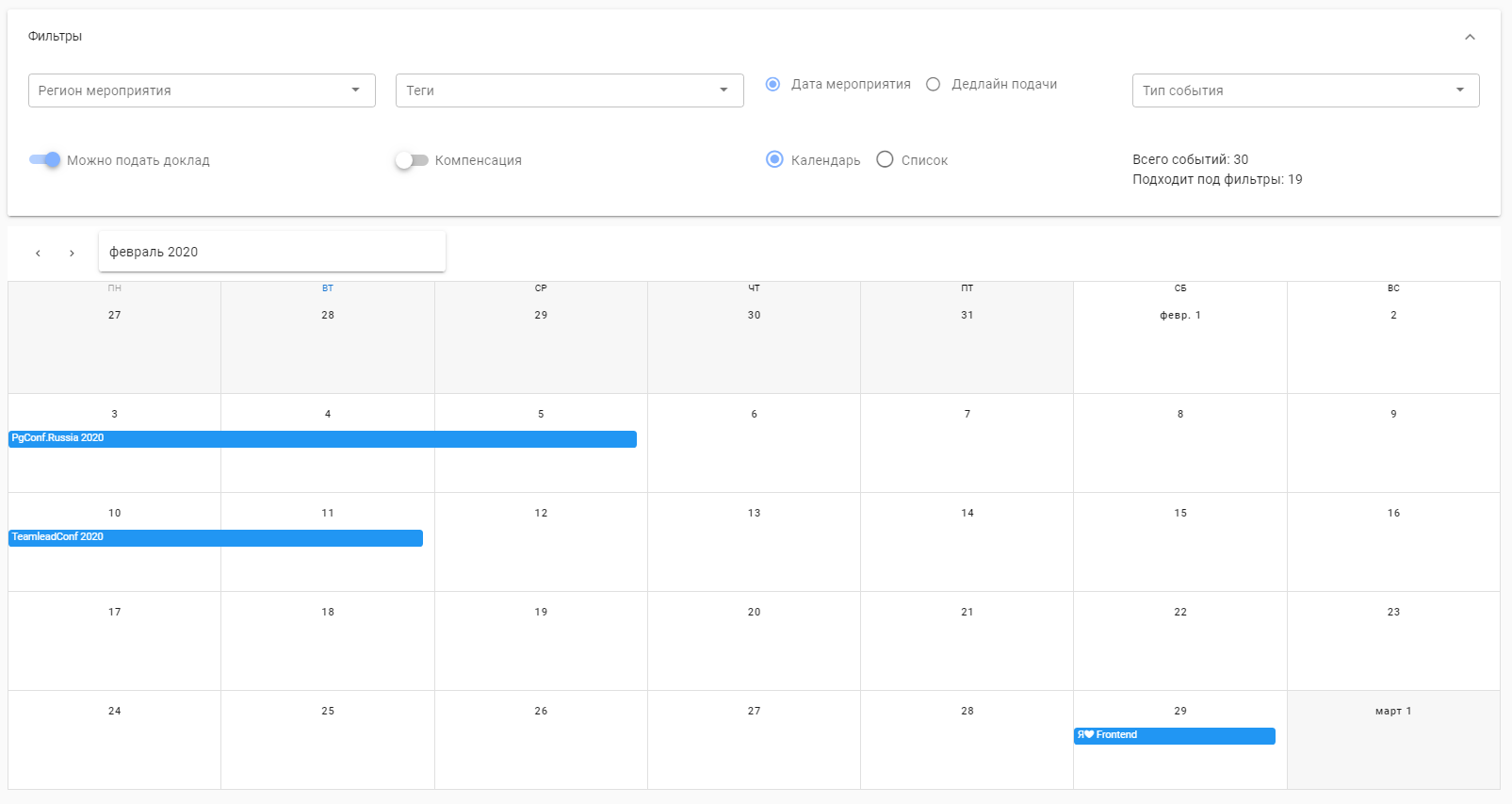Go to next month arrow
Screen dimensions: 1512x804
click(72, 253)
